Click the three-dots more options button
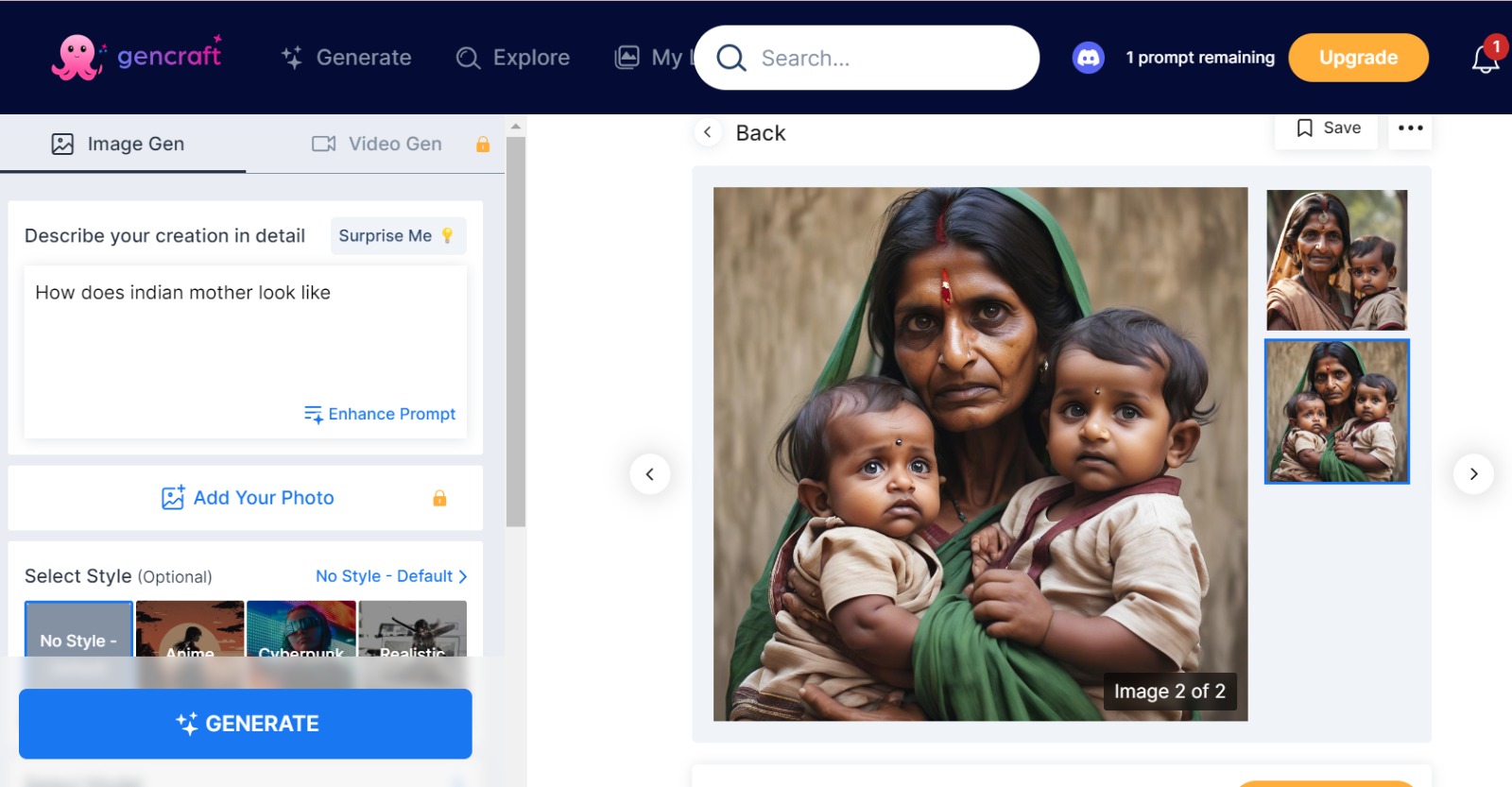 click(x=1410, y=128)
